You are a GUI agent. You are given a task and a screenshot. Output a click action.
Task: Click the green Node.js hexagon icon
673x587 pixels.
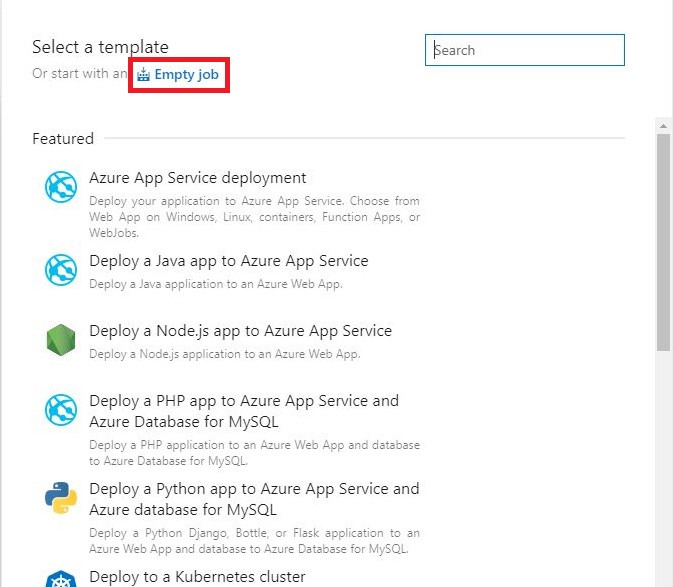coord(61,340)
